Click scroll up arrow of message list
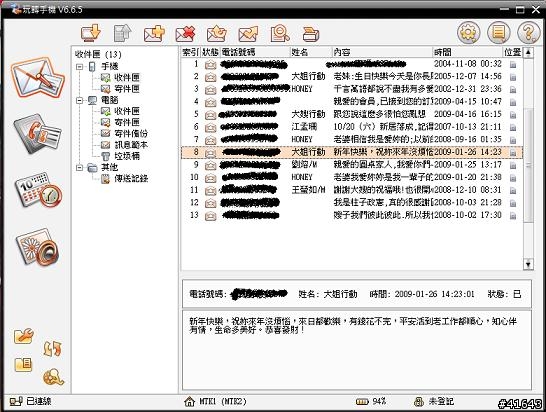This screenshot has width=546, height=412. [528, 53]
